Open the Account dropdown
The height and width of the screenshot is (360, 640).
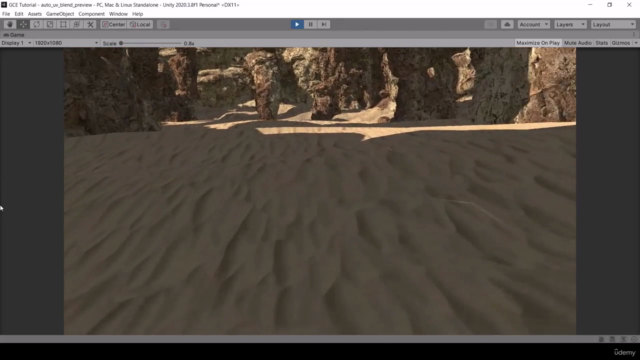(x=533, y=24)
